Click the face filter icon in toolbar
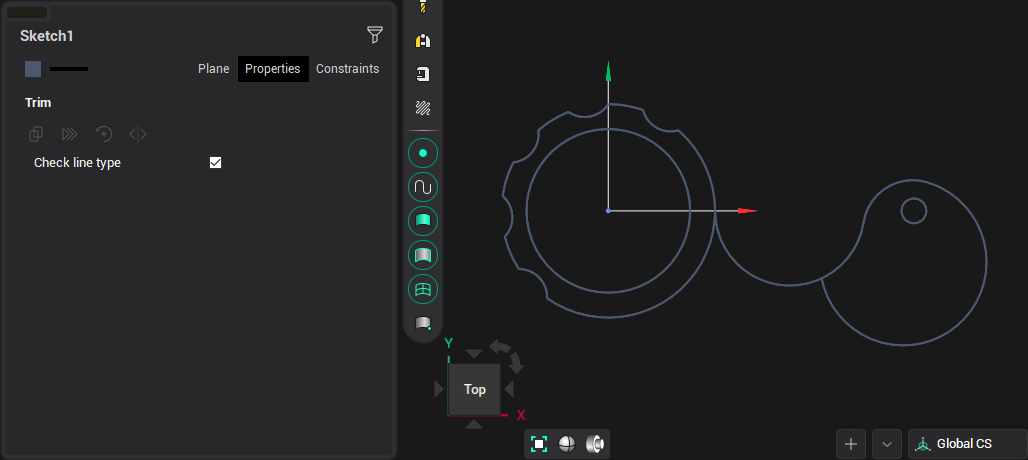1028x460 pixels. point(423,221)
